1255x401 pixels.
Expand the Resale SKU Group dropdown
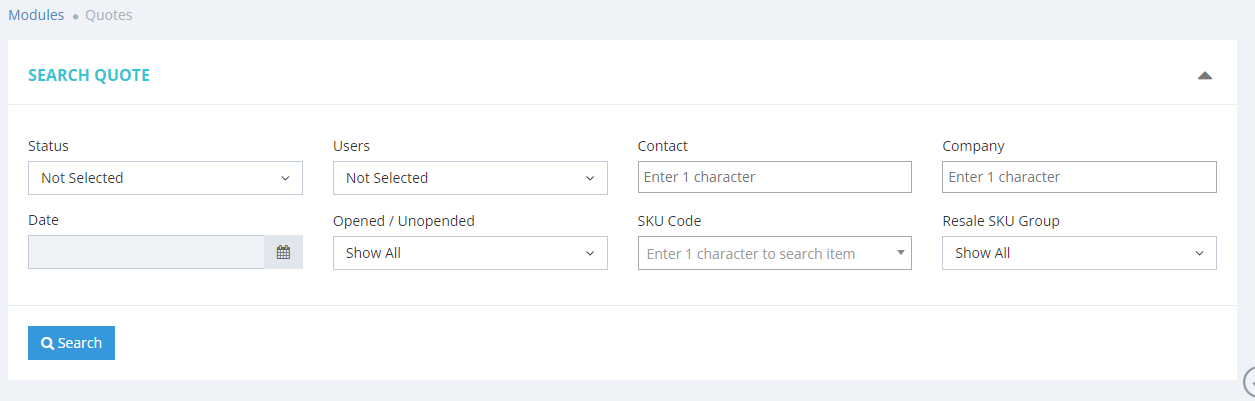[x=1079, y=253]
